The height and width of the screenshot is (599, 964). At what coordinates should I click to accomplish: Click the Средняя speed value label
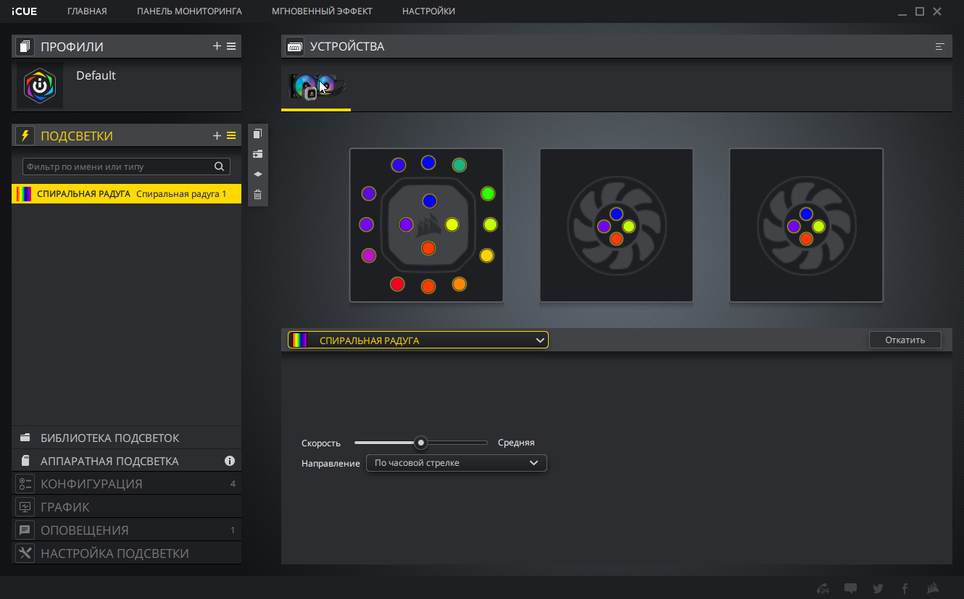pos(516,443)
